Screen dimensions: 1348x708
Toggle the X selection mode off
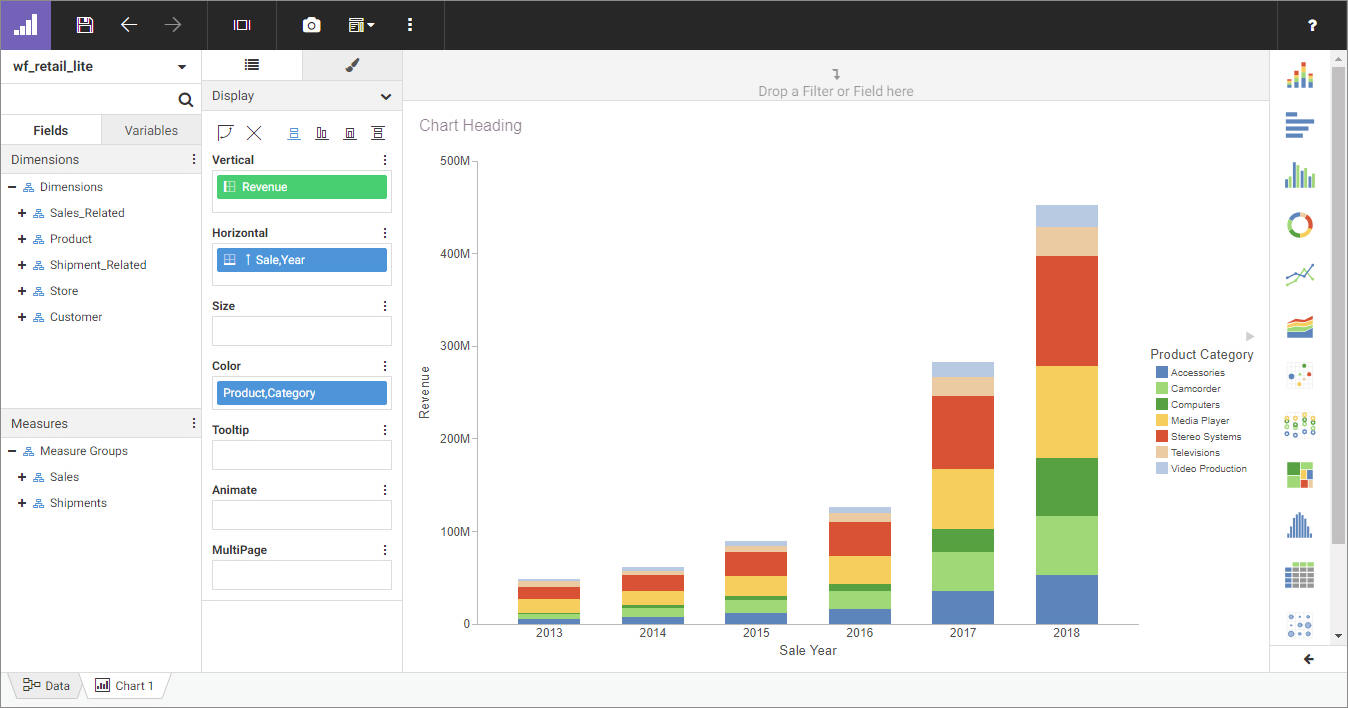point(253,132)
